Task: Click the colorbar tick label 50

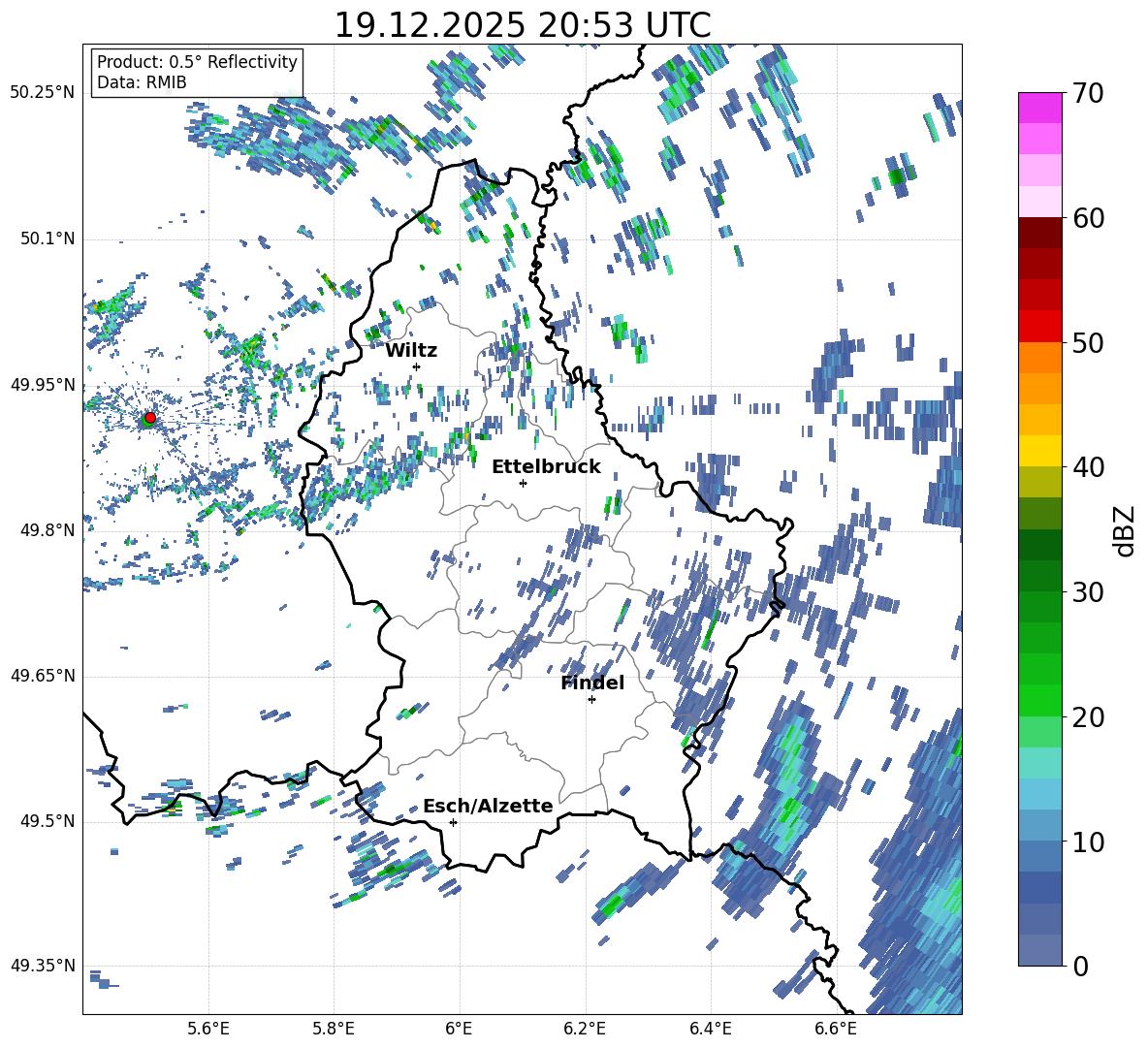Action: click(x=1088, y=342)
